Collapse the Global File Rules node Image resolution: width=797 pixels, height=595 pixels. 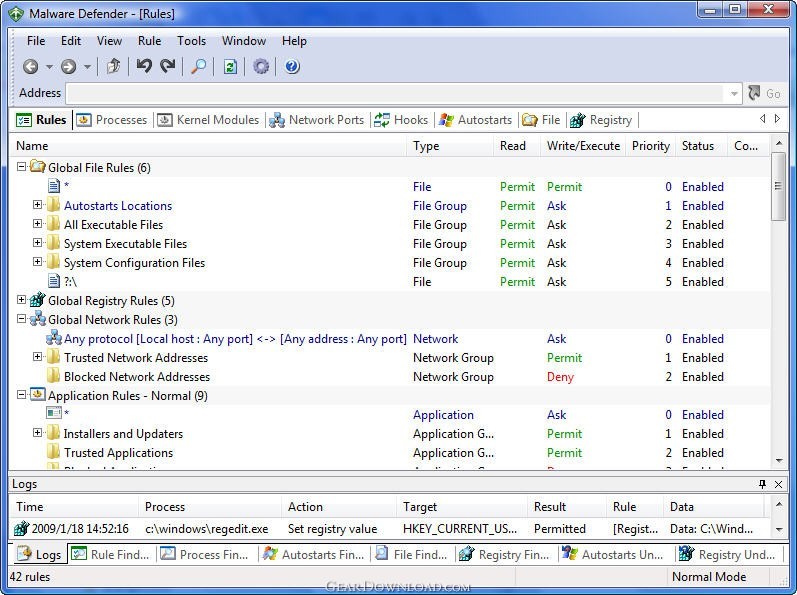click(21, 167)
